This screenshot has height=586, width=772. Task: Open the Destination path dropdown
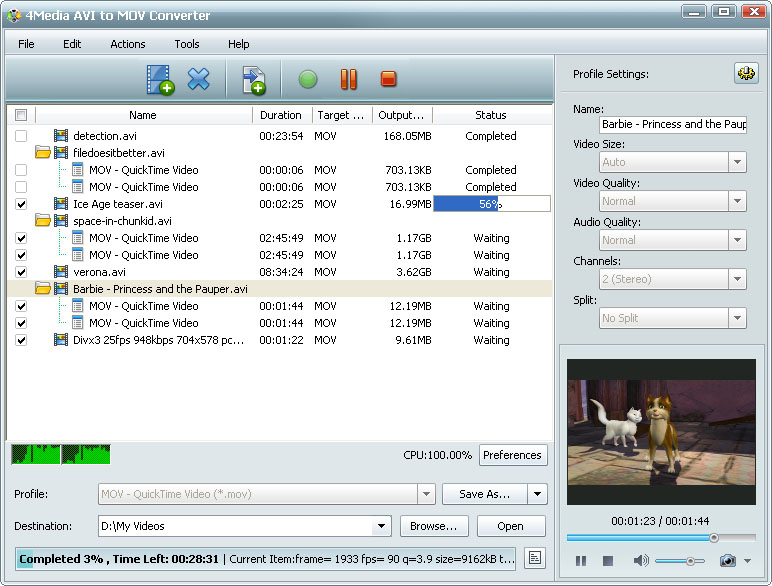(x=381, y=526)
